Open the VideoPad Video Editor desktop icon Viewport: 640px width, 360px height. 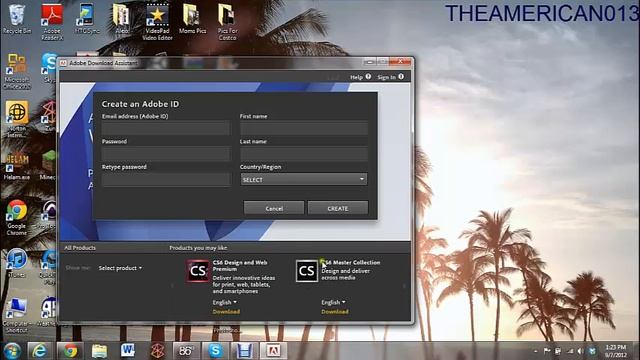[158, 21]
